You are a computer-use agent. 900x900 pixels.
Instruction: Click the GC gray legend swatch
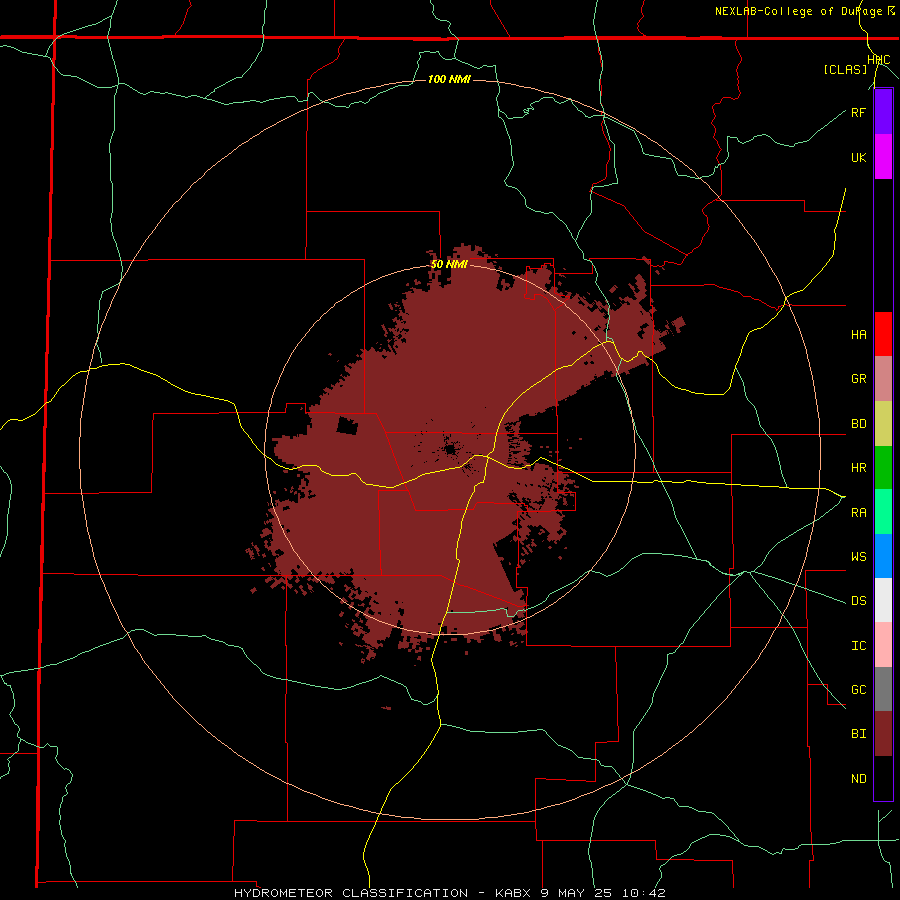pos(883,689)
